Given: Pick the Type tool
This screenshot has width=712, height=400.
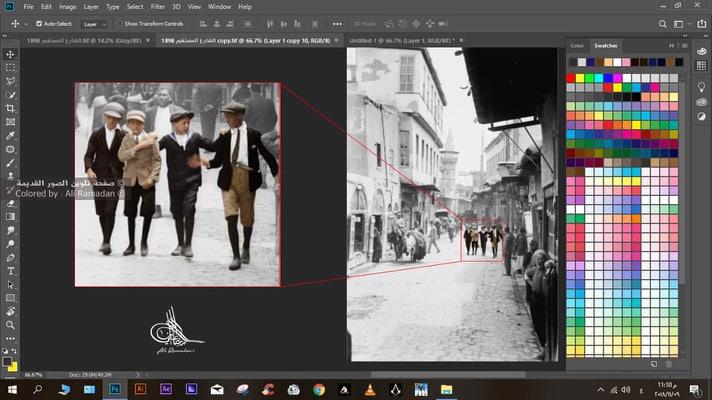Looking at the screenshot, I should coord(11,271).
